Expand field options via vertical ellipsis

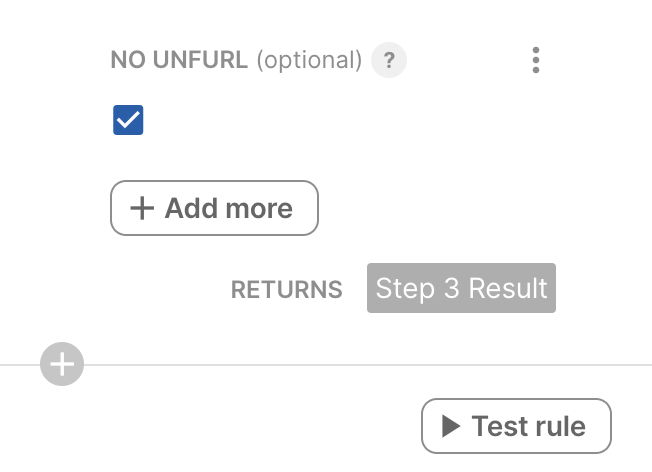tap(536, 60)
